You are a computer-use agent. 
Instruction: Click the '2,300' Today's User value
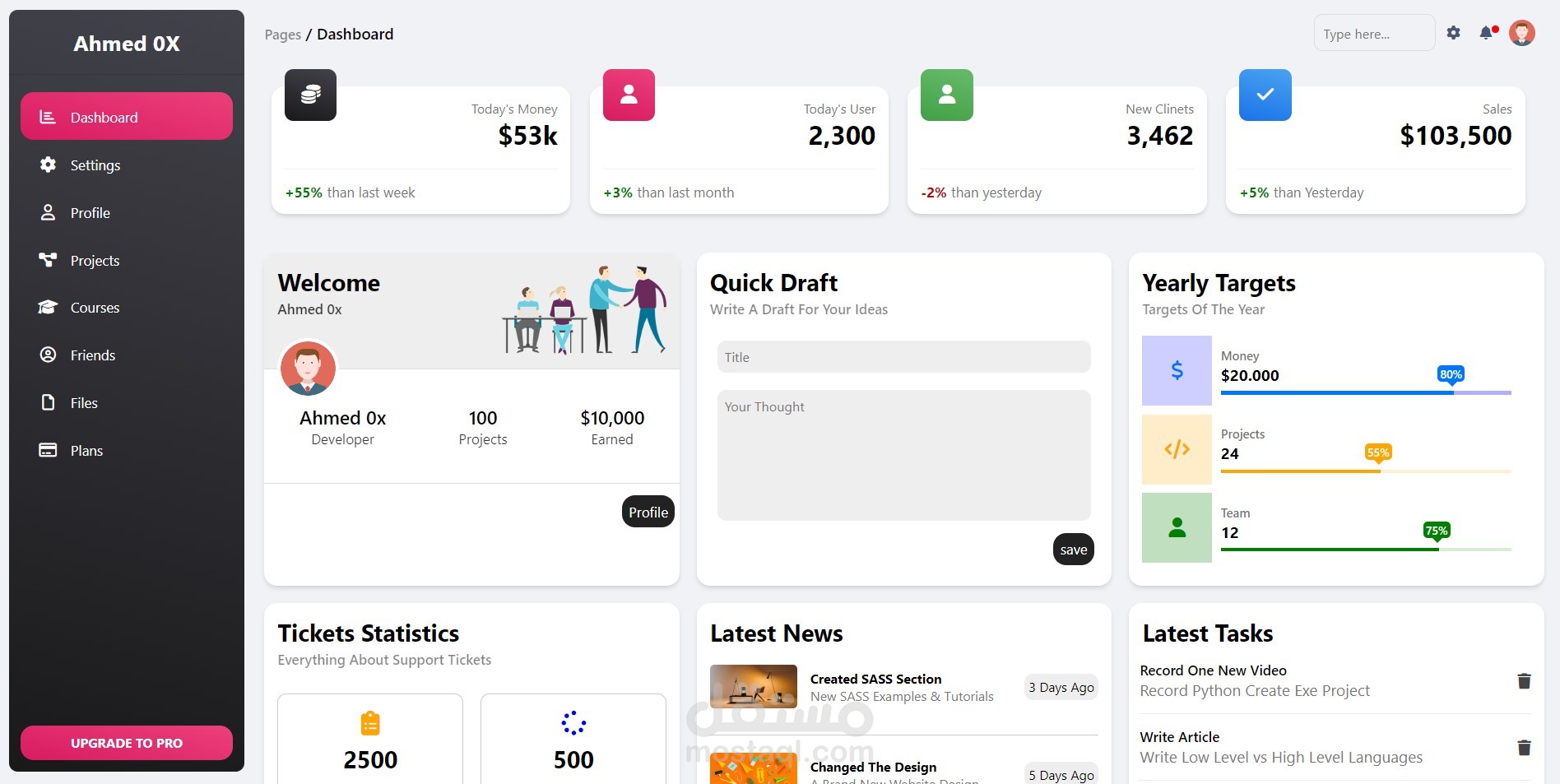tap(842, 136)
